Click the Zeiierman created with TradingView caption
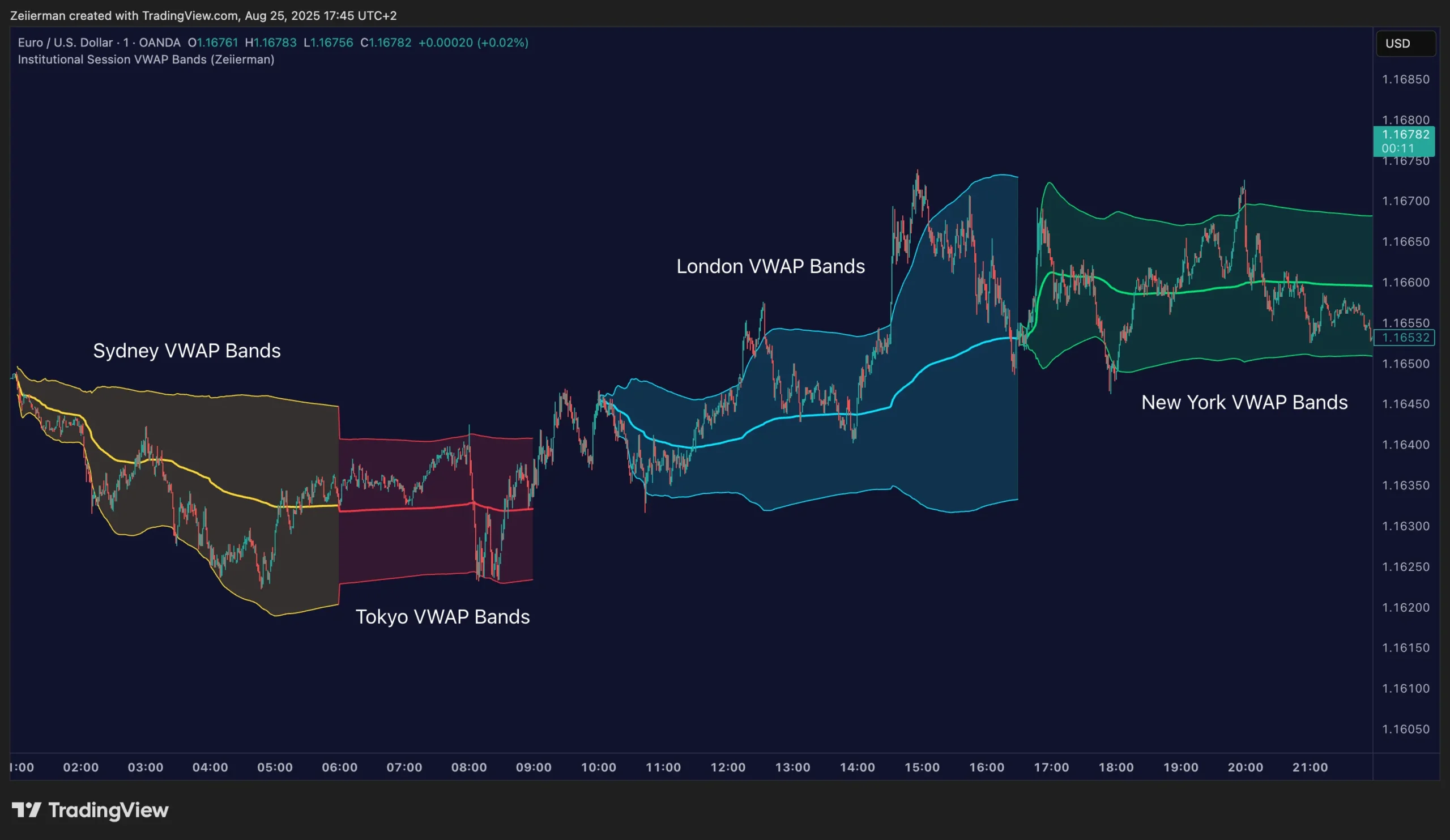This screenshot has width=1450, height=840. (x=203, y=15)
